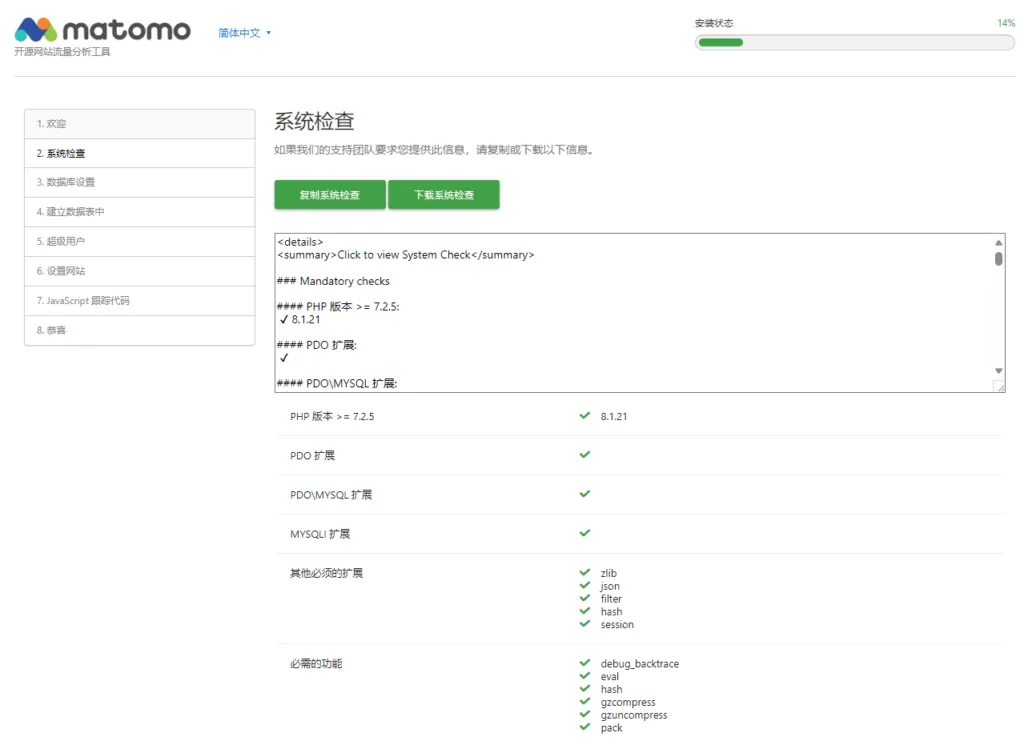Viewport: 1024px width, 737px height.
Task: Click the checkmark beside zlib
Action: click(x=585, y=572)
